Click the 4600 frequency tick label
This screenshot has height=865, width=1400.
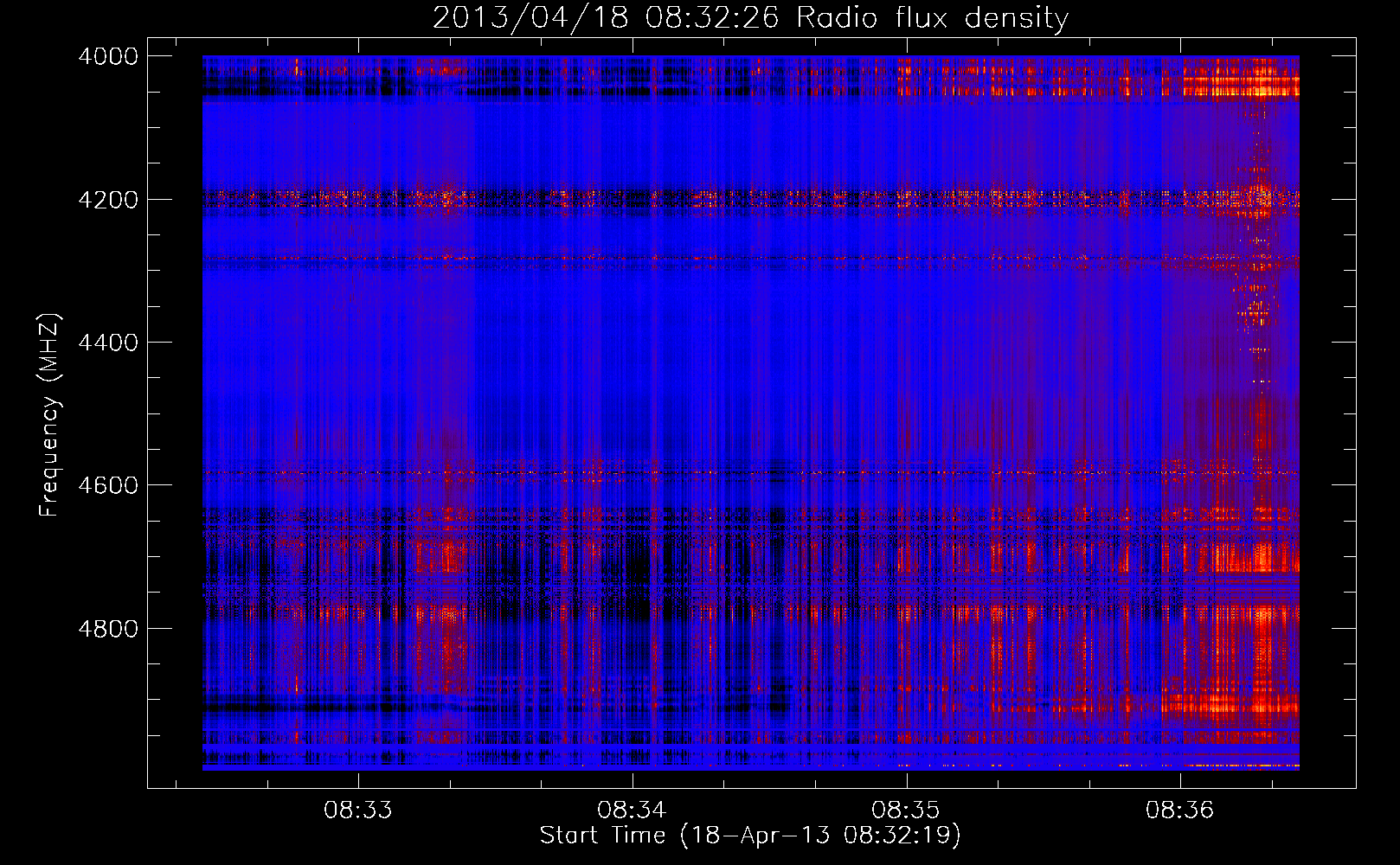[x=108, y=485]
